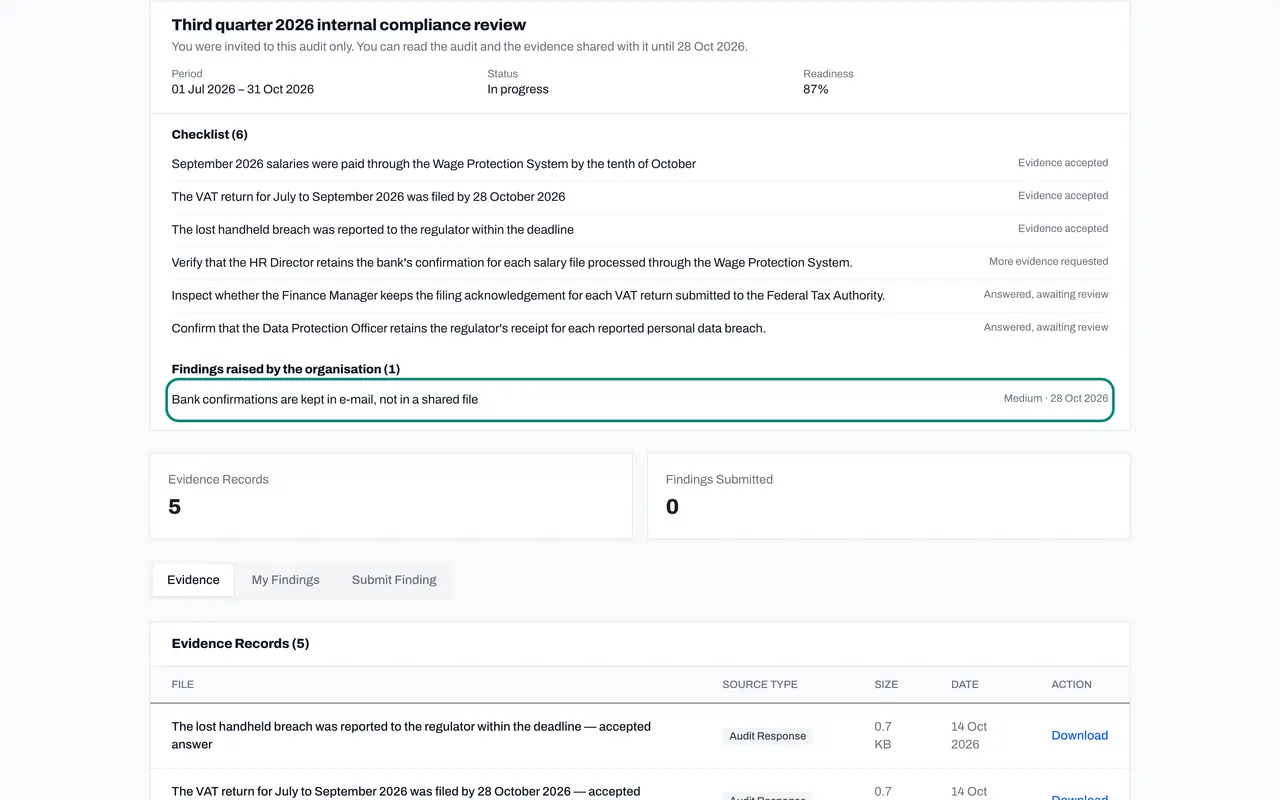This screenshot has height=800, width=1280.
Task: Select the HR Director bank confirmation checklist item
Action: 640,263
